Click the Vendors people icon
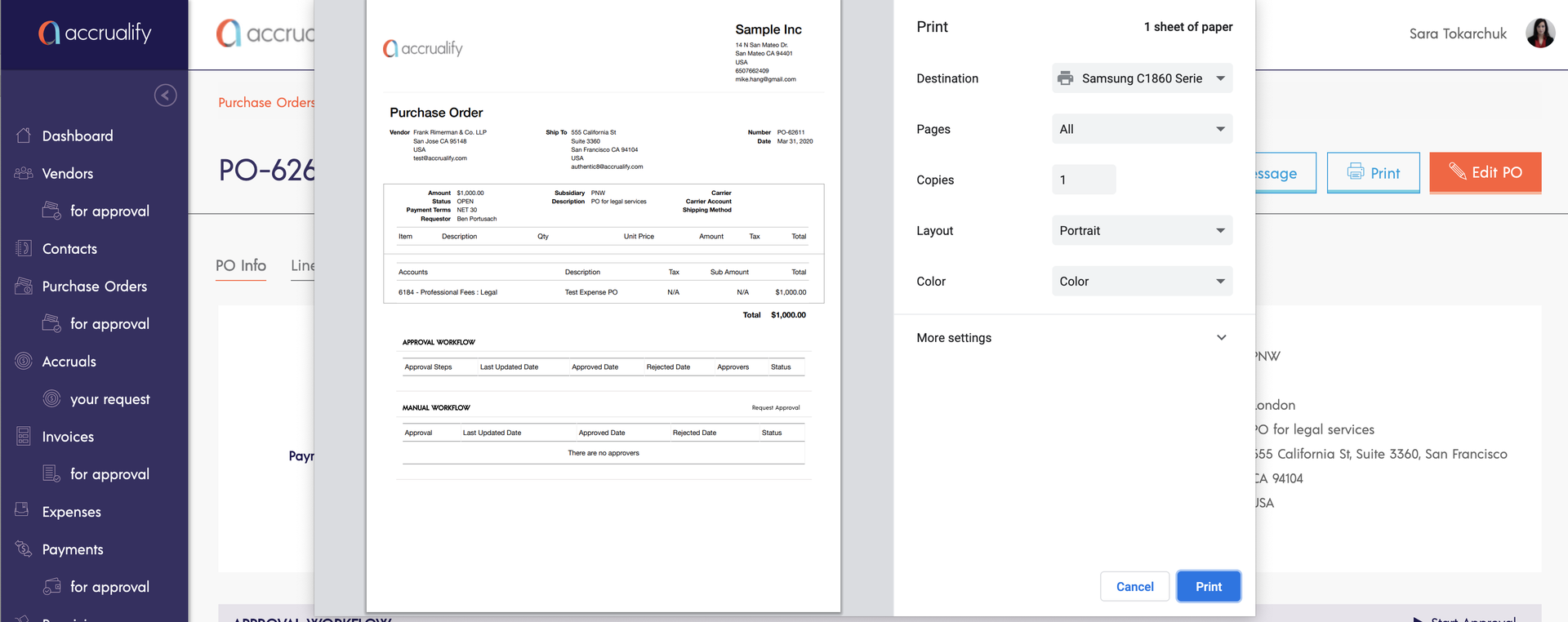This screenshot has width=1568, height=622. tap(24, 173)
